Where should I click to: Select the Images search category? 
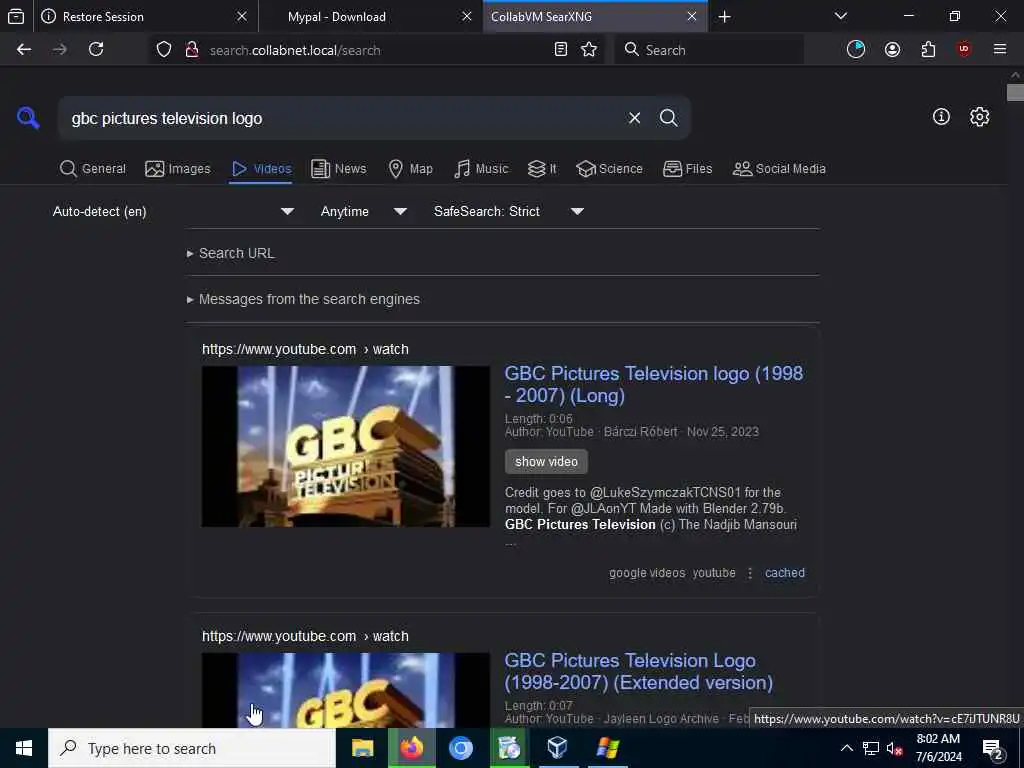(178, 169)
